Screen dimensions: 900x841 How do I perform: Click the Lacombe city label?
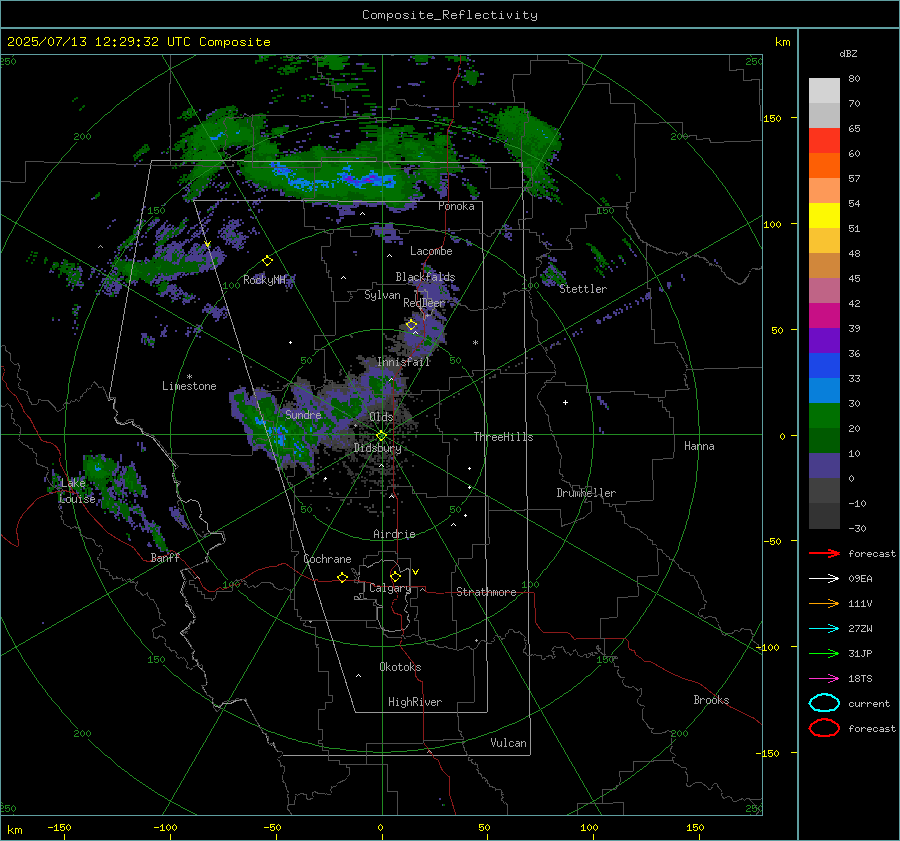431,251
